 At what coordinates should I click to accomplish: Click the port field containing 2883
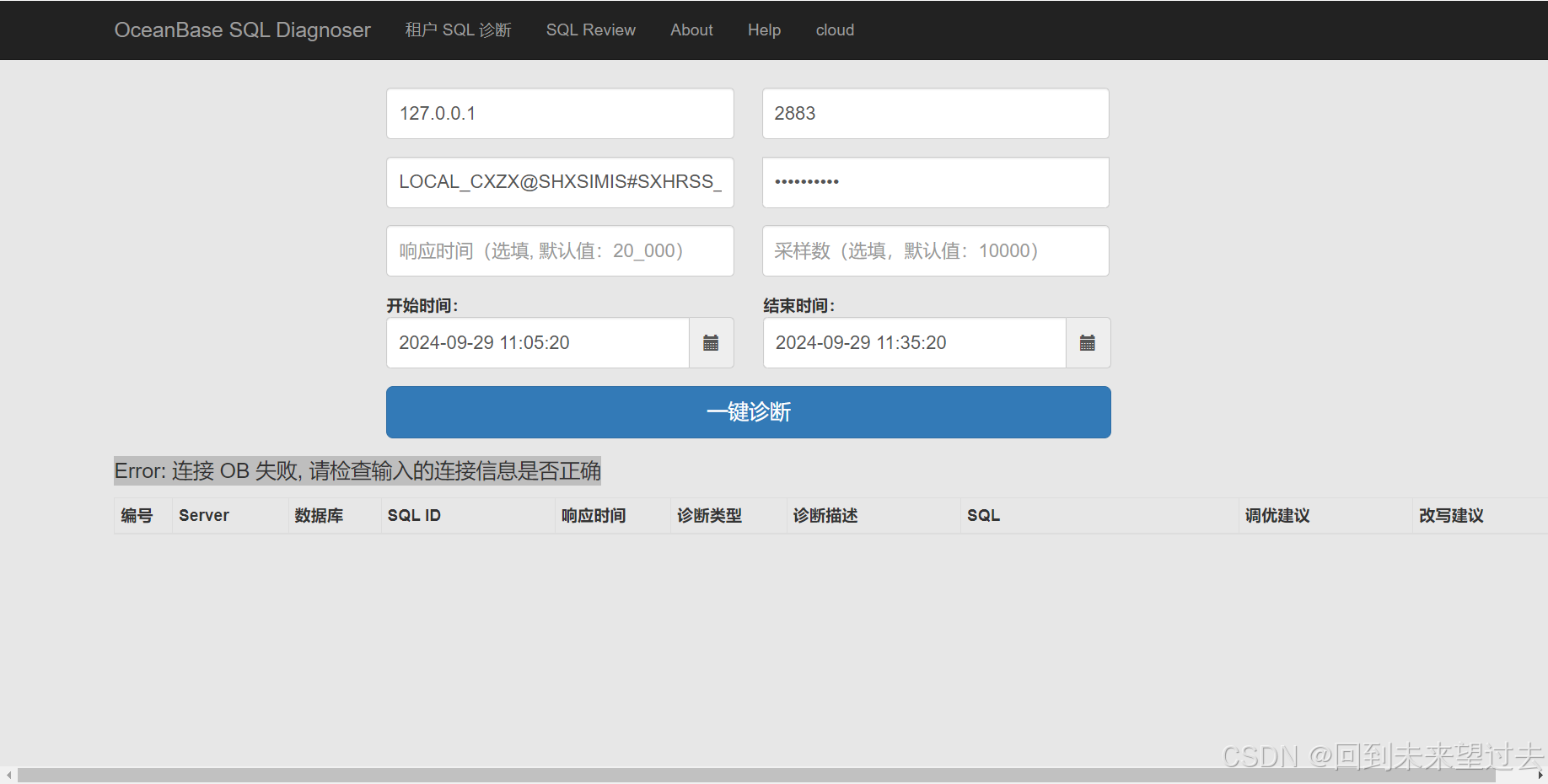click(934, 113)
